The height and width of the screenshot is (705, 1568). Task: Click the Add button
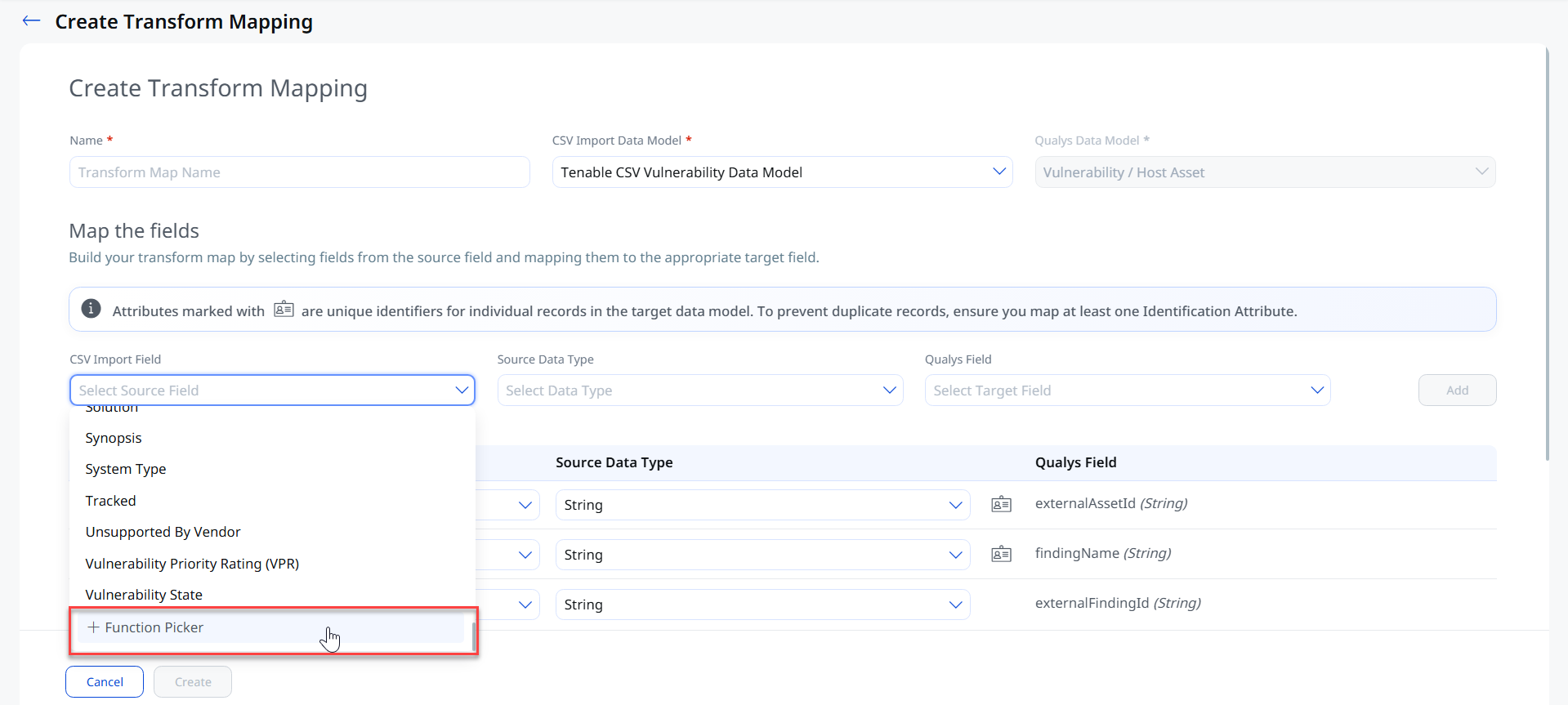click(x=1457, y=390)
